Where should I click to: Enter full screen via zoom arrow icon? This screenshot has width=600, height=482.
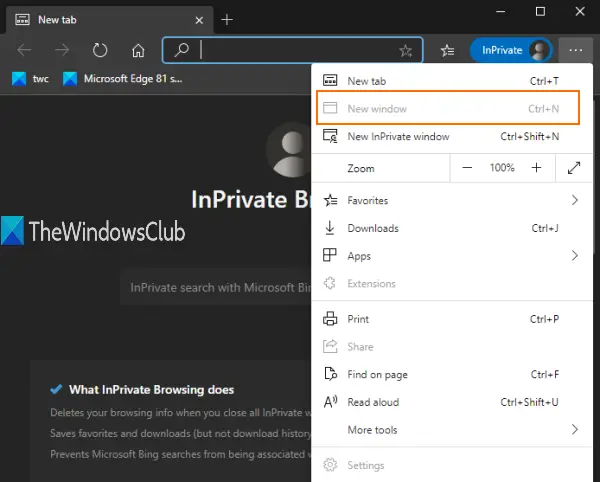coord(574,168)
